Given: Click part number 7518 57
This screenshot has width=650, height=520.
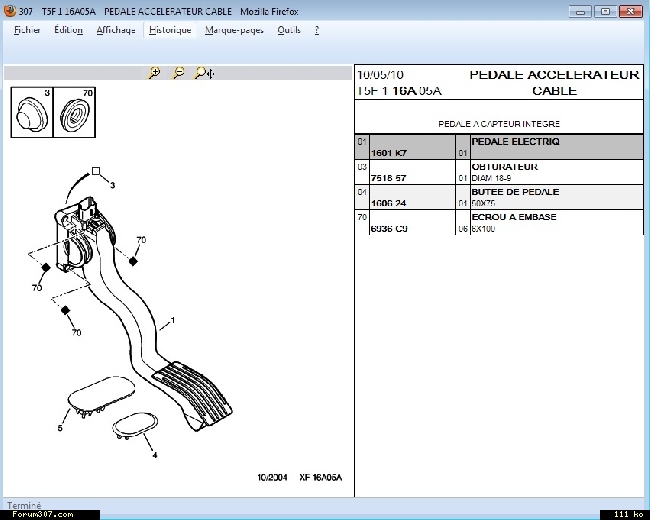Looking at the screenshot, I should 388,178.
